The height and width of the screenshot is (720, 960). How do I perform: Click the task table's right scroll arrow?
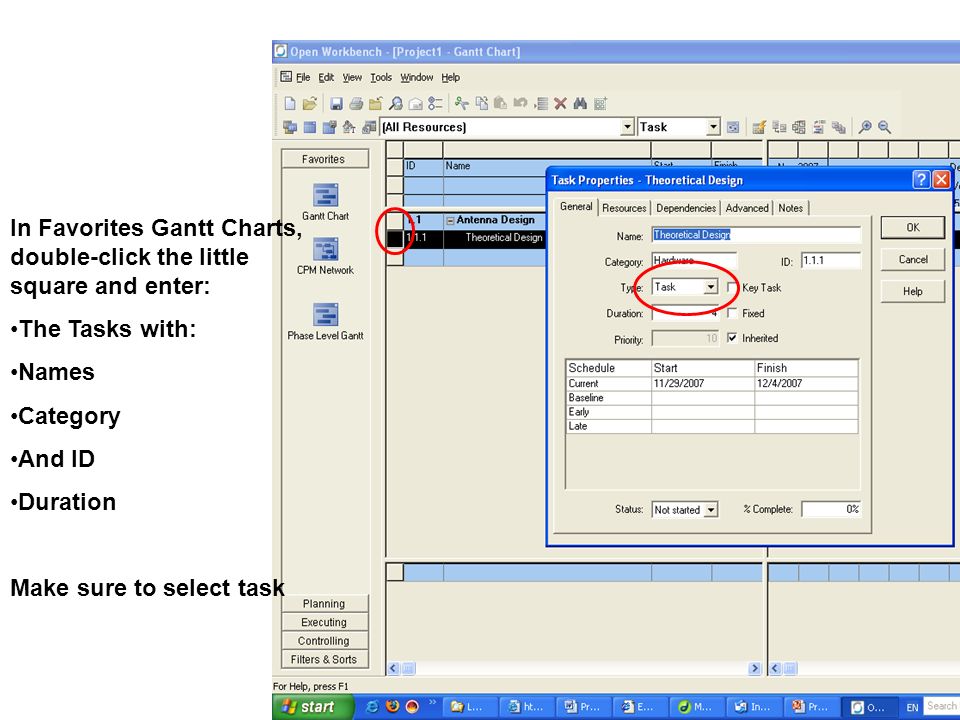[754, 669]
